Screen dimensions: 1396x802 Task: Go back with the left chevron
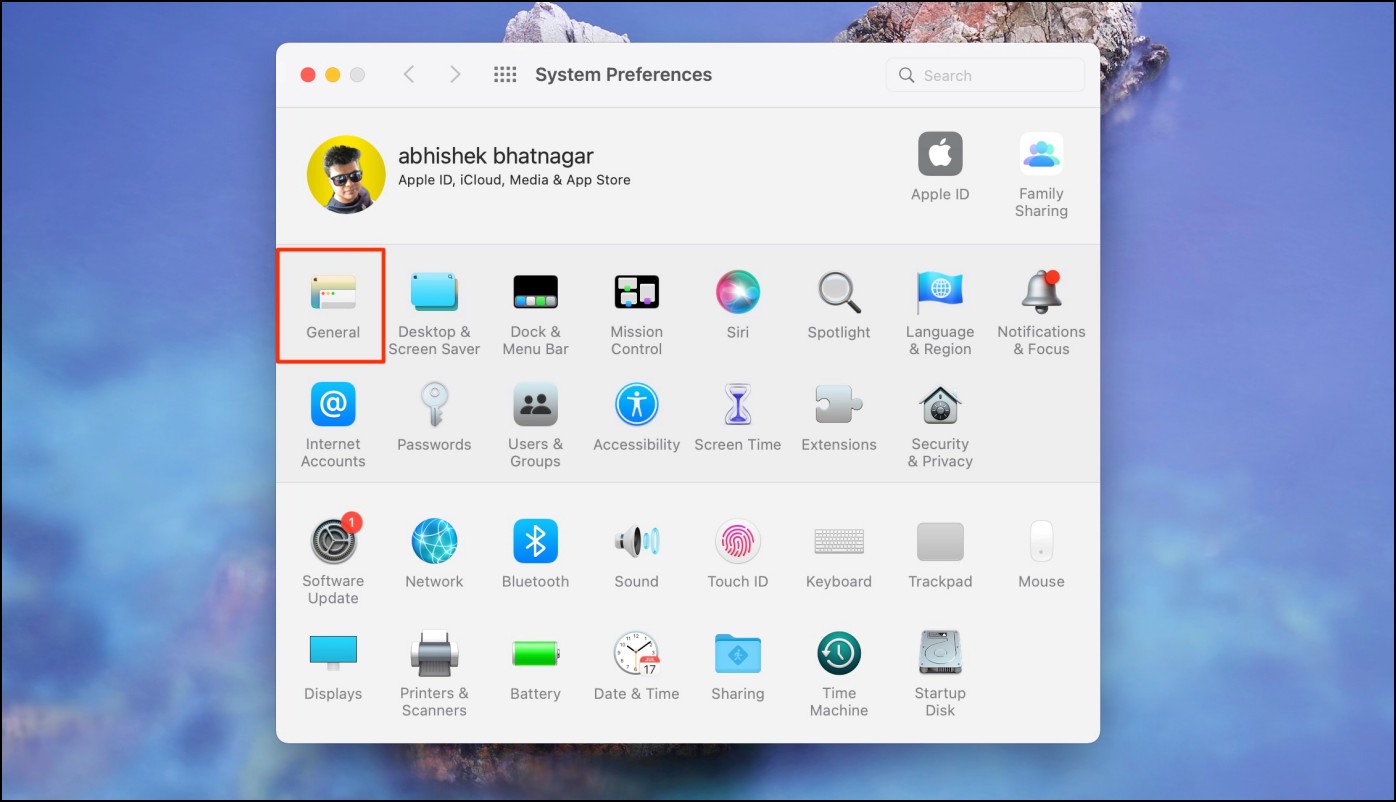point(408,74)
